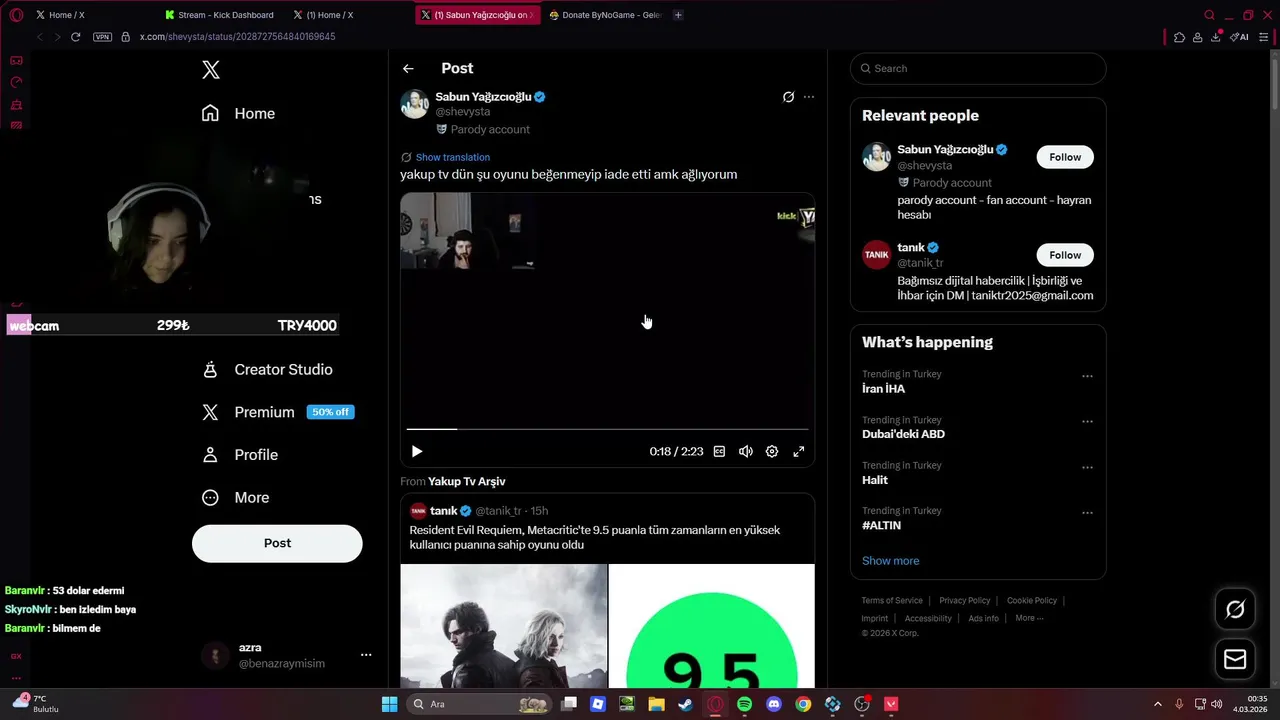The height and width of the screenshot is (720, 1280).
Task: Open trend Dubai'deki ABD
Action: click(903, 434)
